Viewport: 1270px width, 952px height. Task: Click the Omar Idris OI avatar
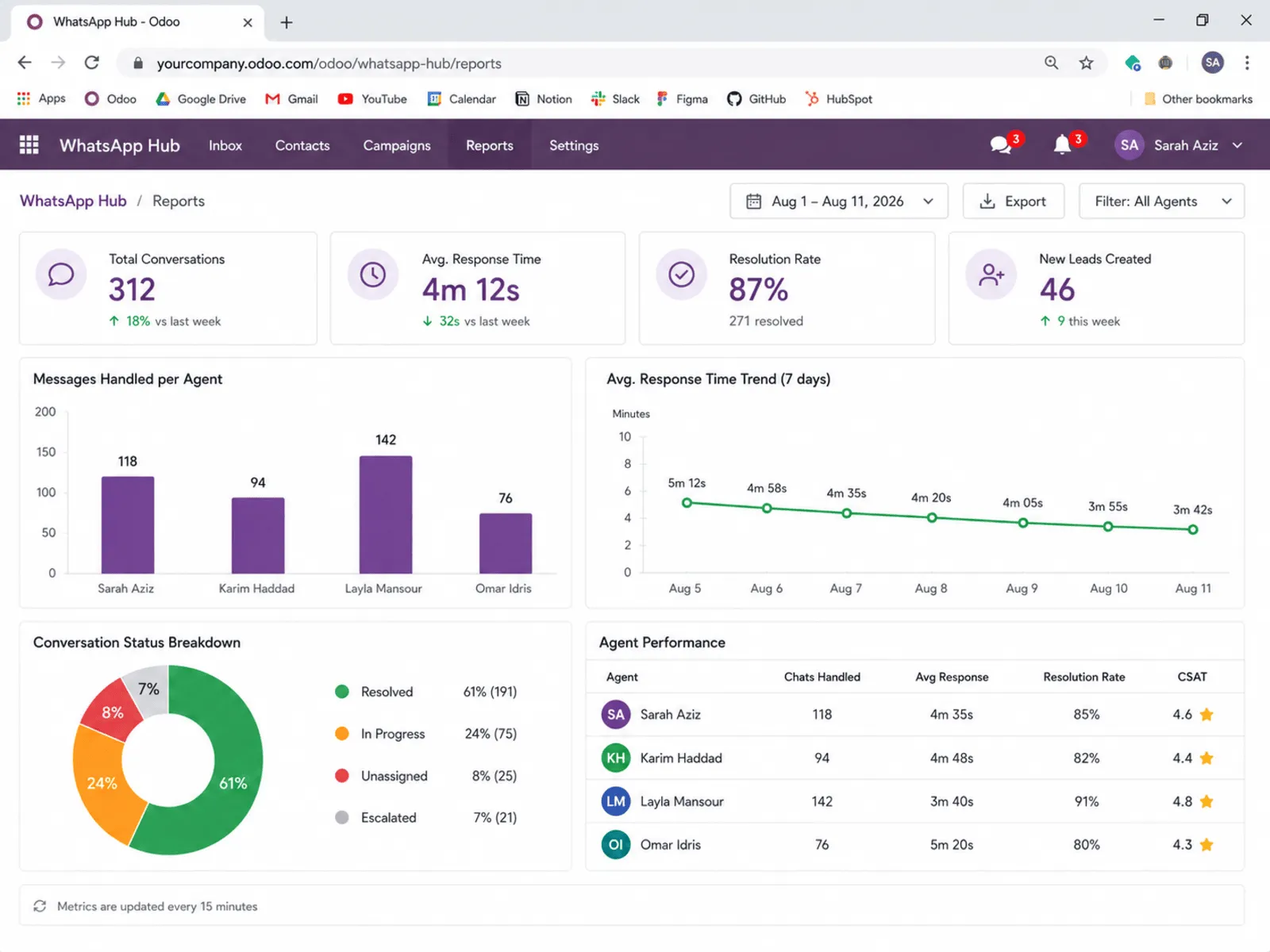coord(616,845)
